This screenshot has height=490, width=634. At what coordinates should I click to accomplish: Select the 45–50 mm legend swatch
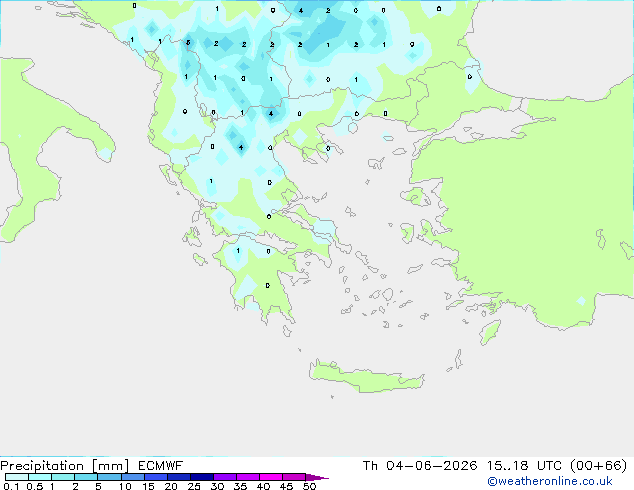(x=294, y=477)
